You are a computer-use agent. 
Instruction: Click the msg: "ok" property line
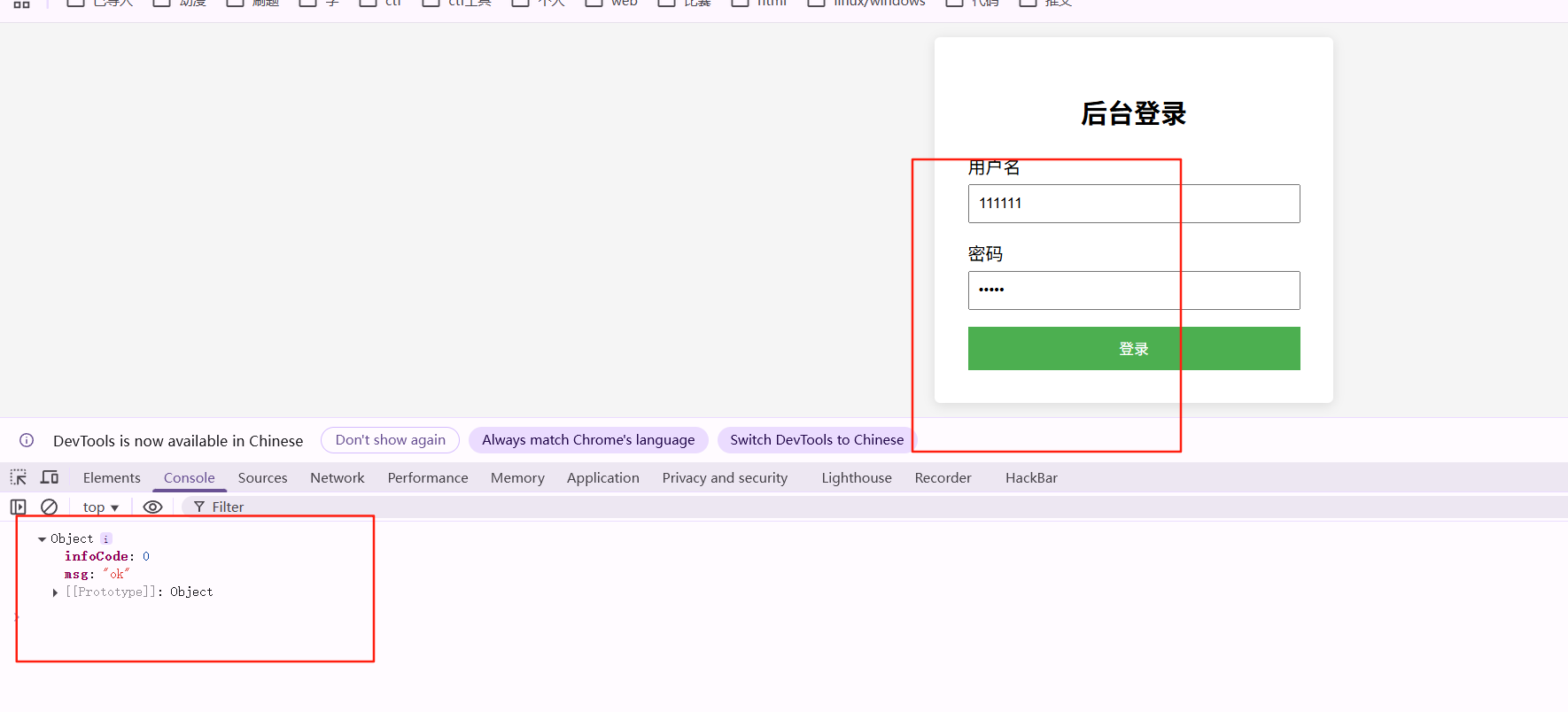[x=97, y=574]
